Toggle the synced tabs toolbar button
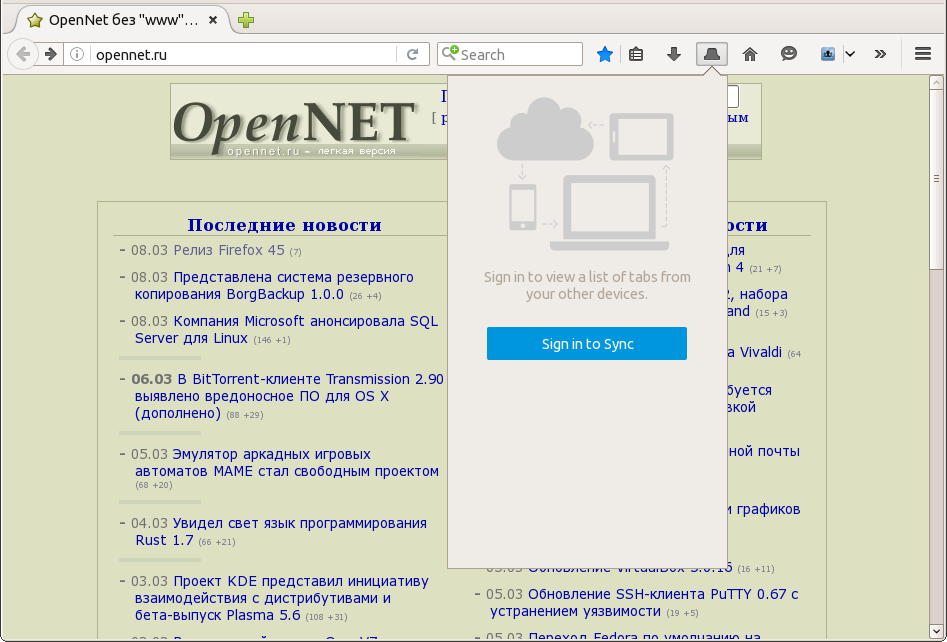Viewport: 947px width, 642px height. click(712, 55)
